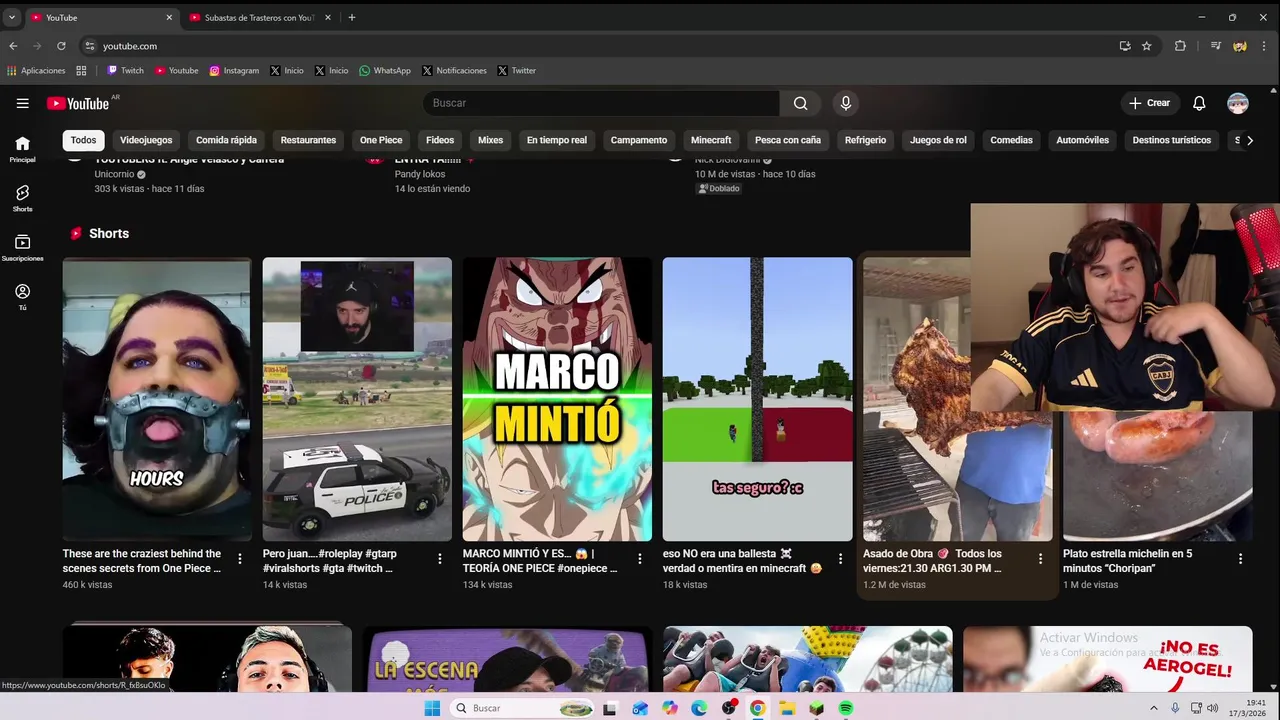The height and width of the screenshot is (720, 1280).
Task: Open options for the MARCO MINTIÓ short
Action: coord(640,559)
